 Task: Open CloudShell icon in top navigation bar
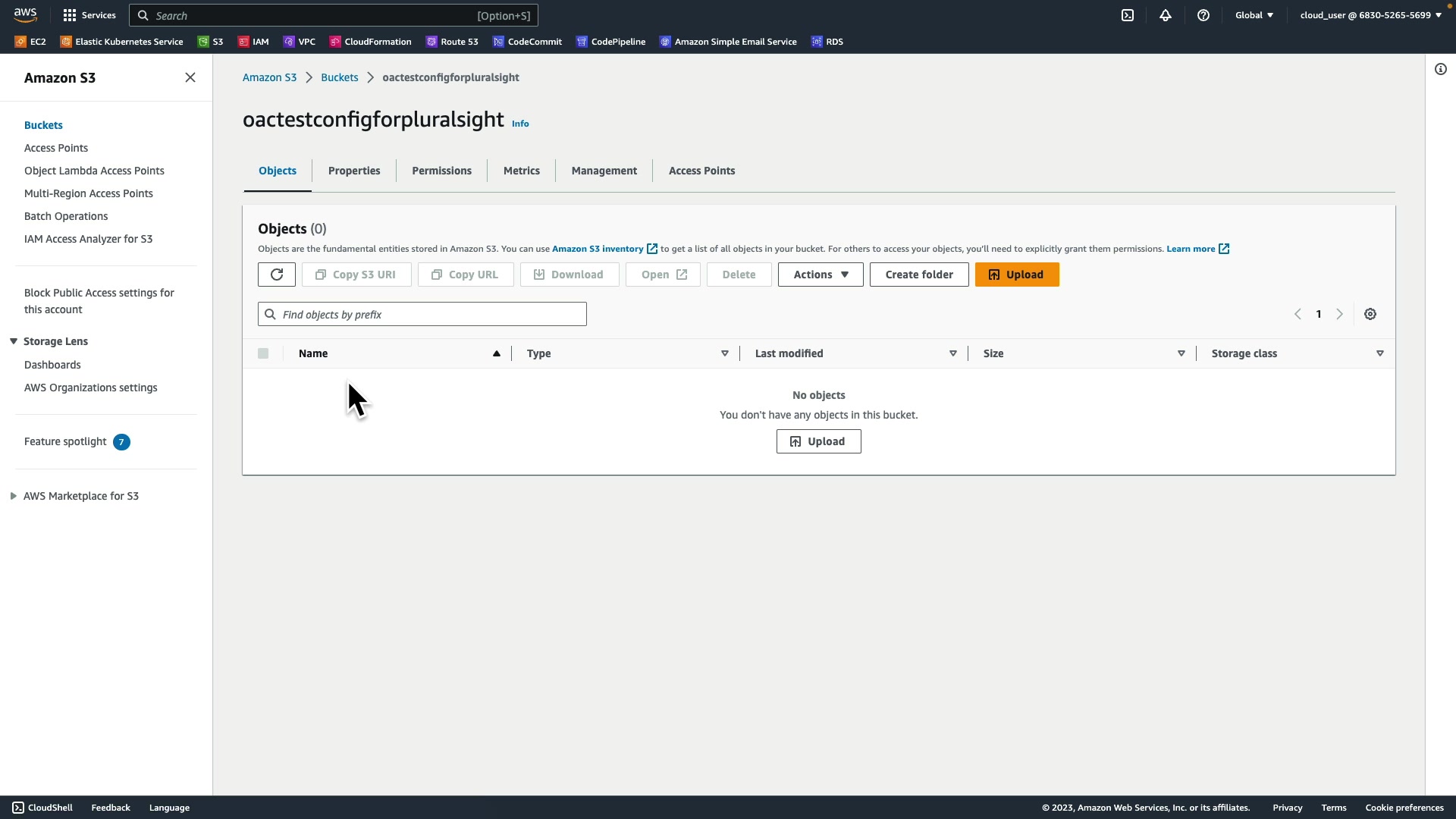[1128, 15]
